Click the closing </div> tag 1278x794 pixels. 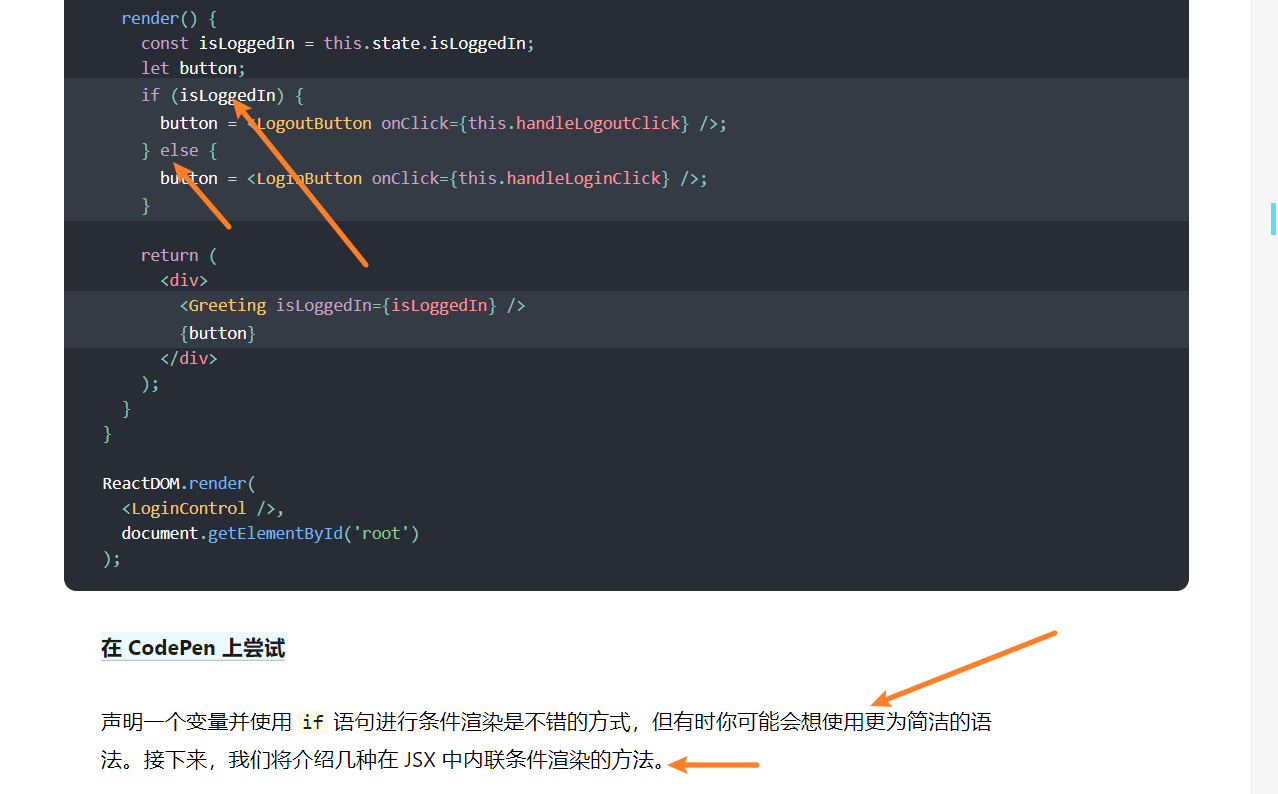tap(189, 357)
